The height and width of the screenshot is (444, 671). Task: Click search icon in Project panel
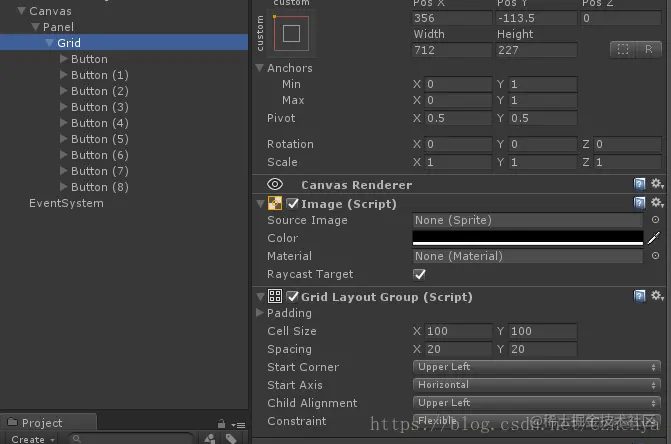(77, 439)
